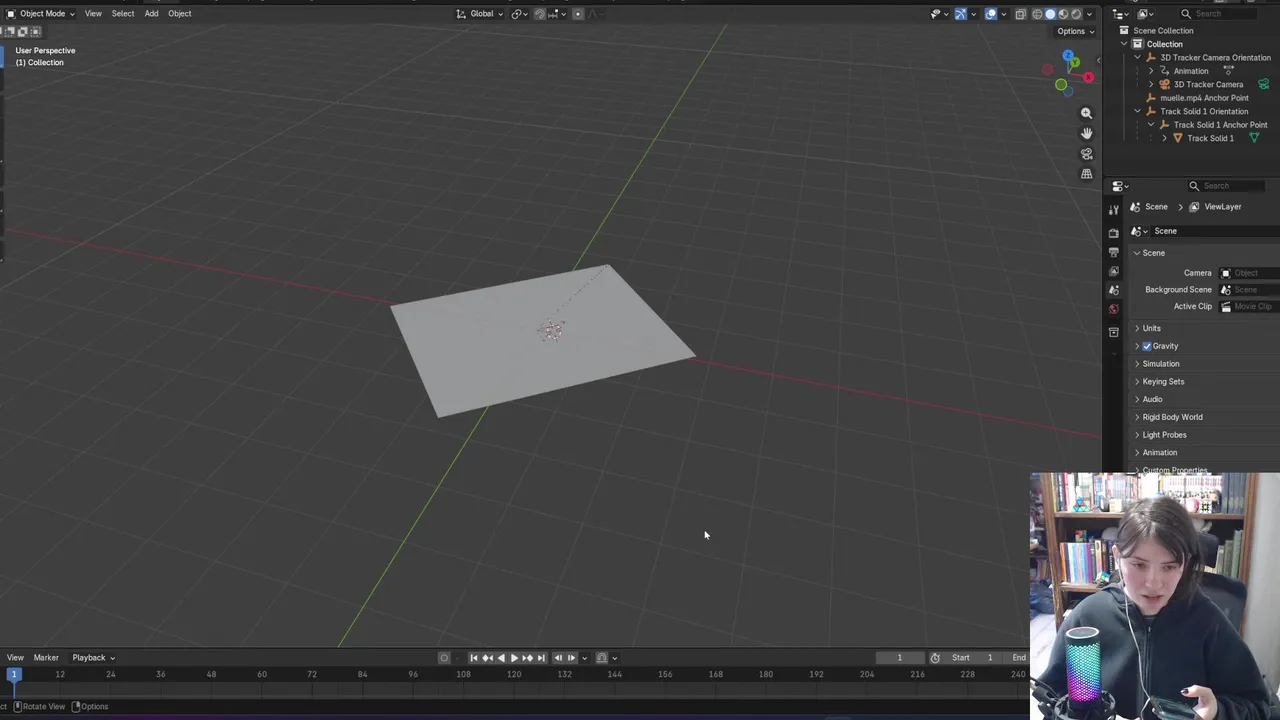Toggle camera view icon
Screen dimensions: 1280x720
[x=1087, y=153]
